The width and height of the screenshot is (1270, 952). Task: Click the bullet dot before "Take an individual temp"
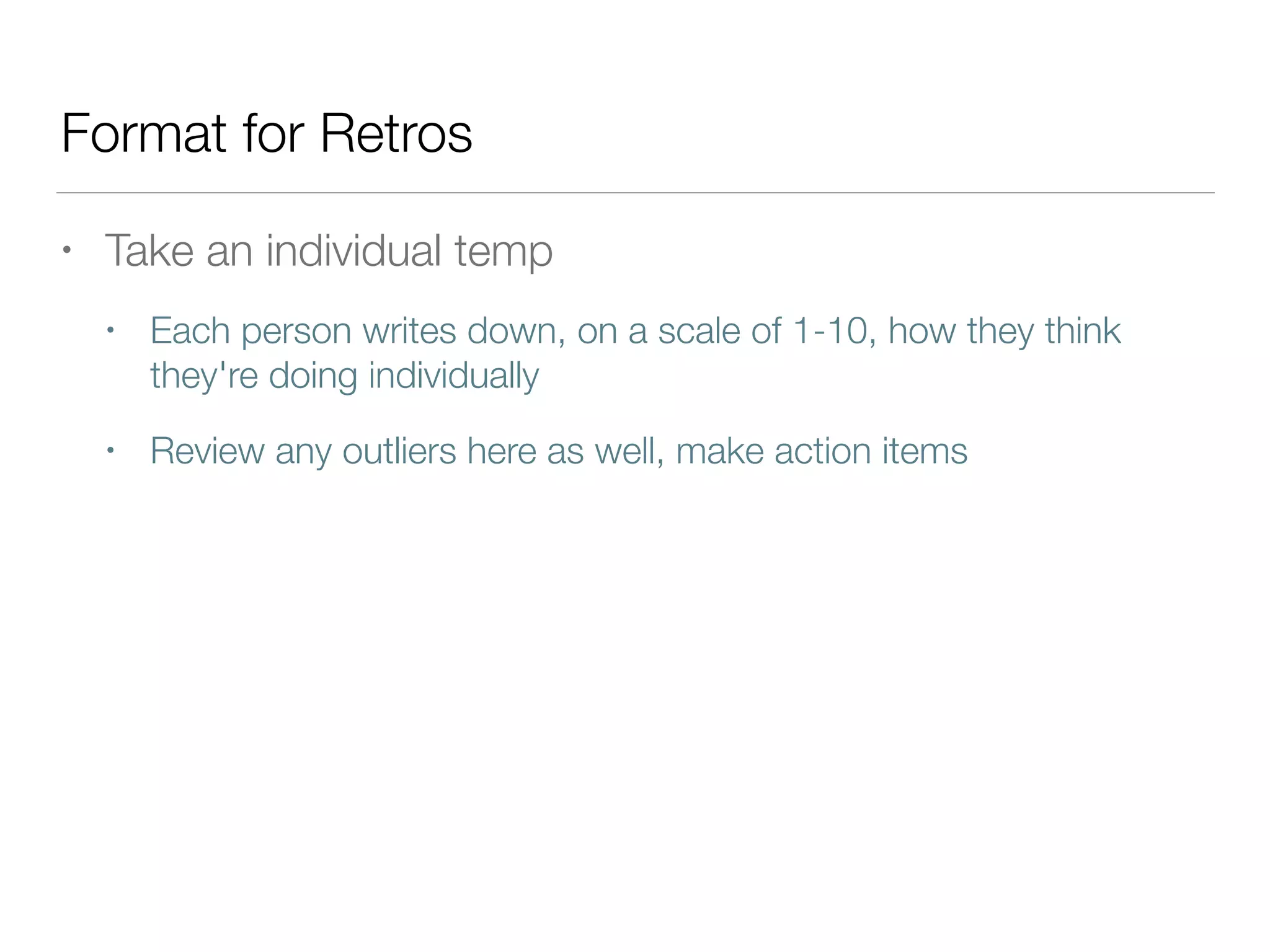[67, 251]
